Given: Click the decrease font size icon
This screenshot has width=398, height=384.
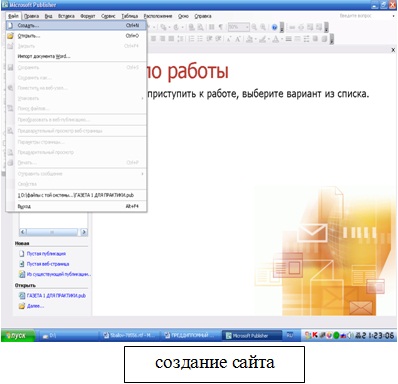Looking at the screenshot, I should (x=229, y=39).
